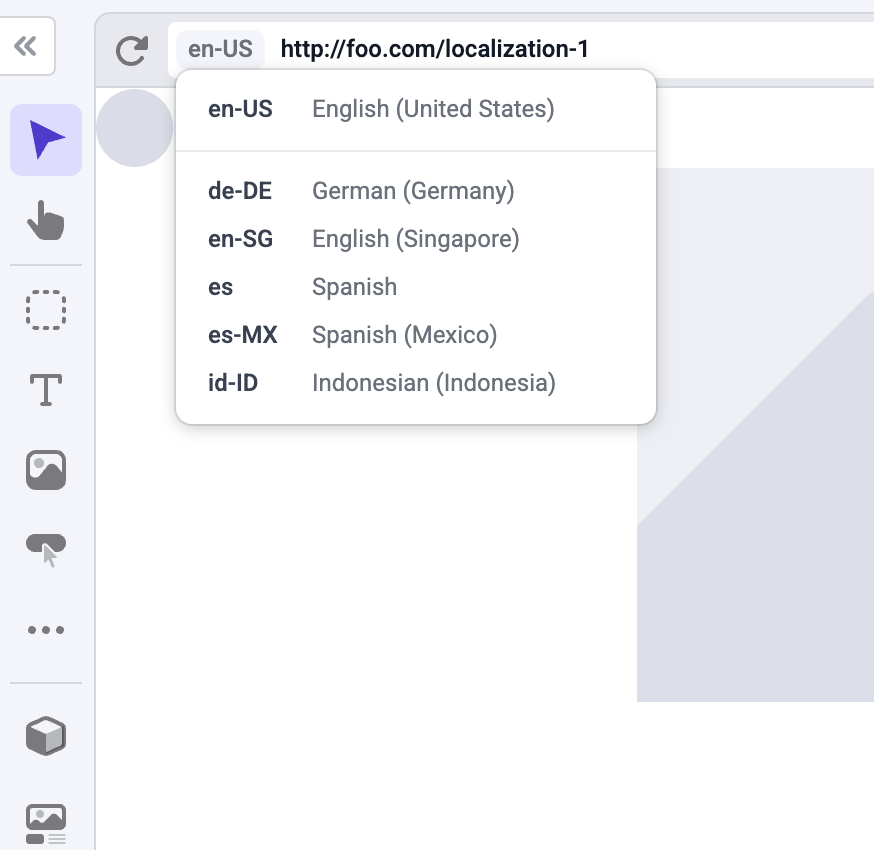Pick the rectangular marquee selection tool

pyautogui.click(x=45, y=310)
